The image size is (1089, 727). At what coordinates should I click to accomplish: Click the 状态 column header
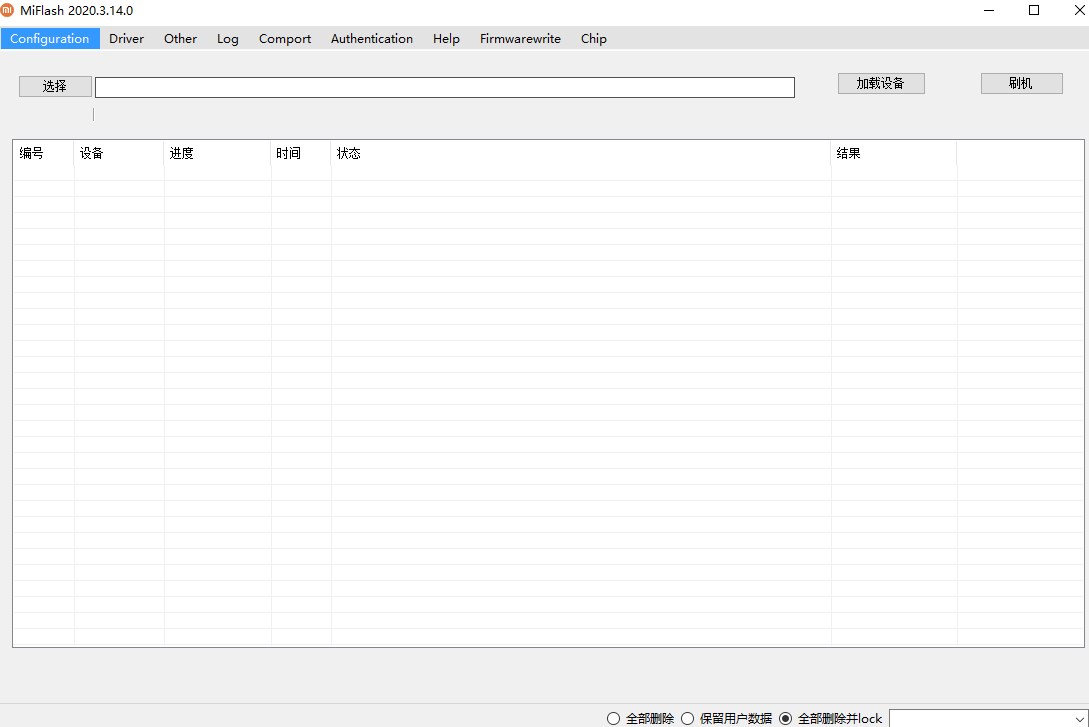point(580,154)
